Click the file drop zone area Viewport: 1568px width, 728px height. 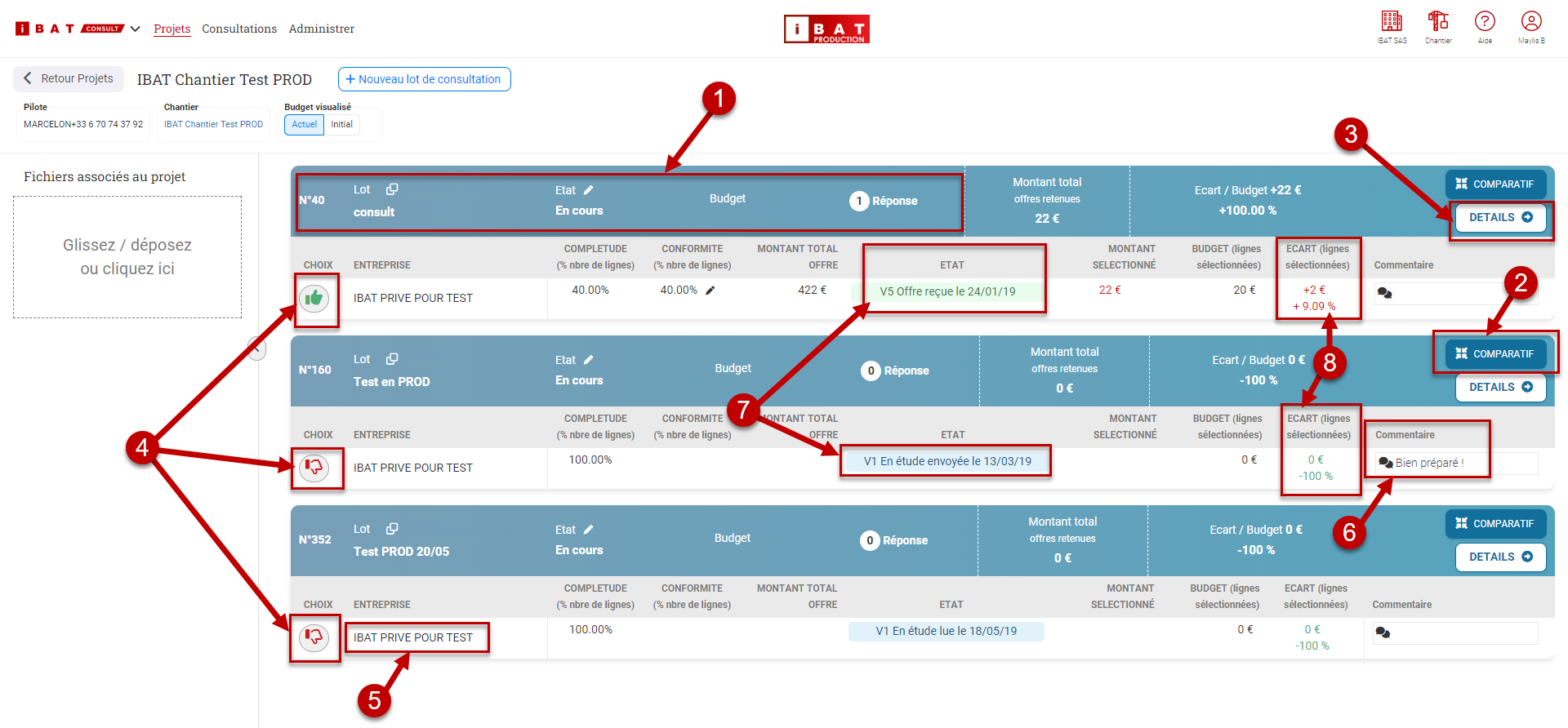point(127,257)
